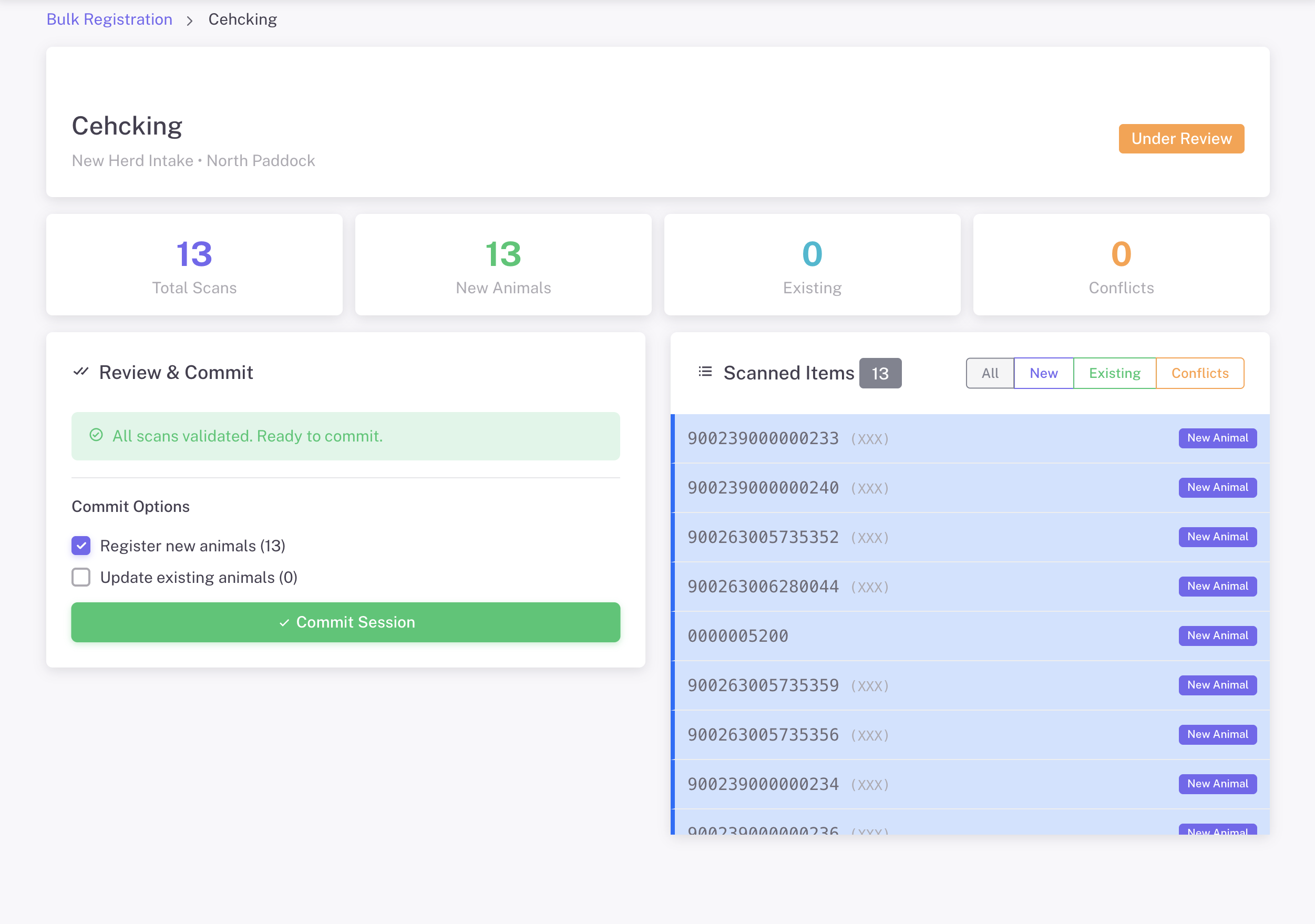1315x924 pixels.
Task: Click the New Animal badge on row 900263005735352
Action: coord(1217,537)
